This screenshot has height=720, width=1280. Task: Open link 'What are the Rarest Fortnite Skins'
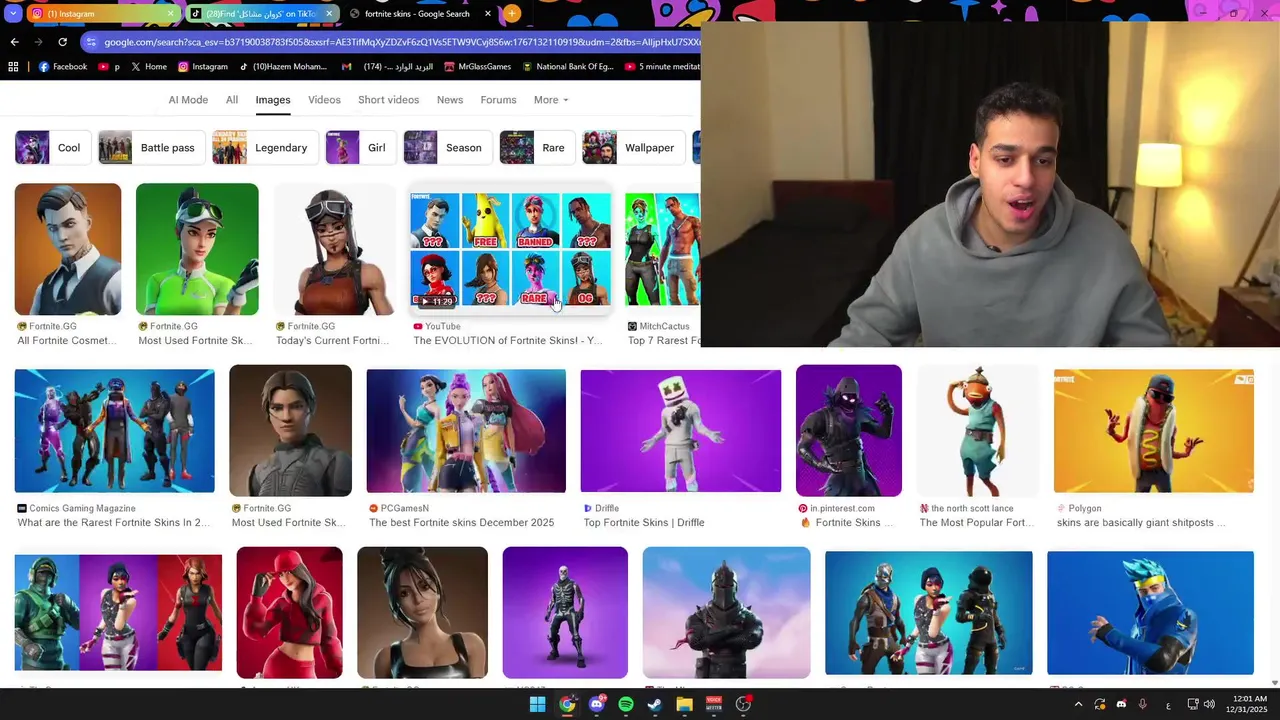(114, 523)
